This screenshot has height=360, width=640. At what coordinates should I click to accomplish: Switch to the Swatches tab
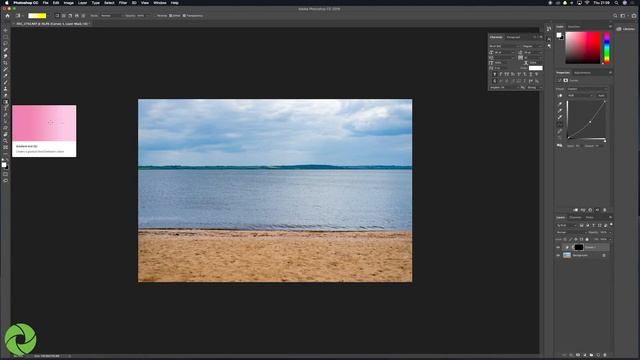pos(574,27)
